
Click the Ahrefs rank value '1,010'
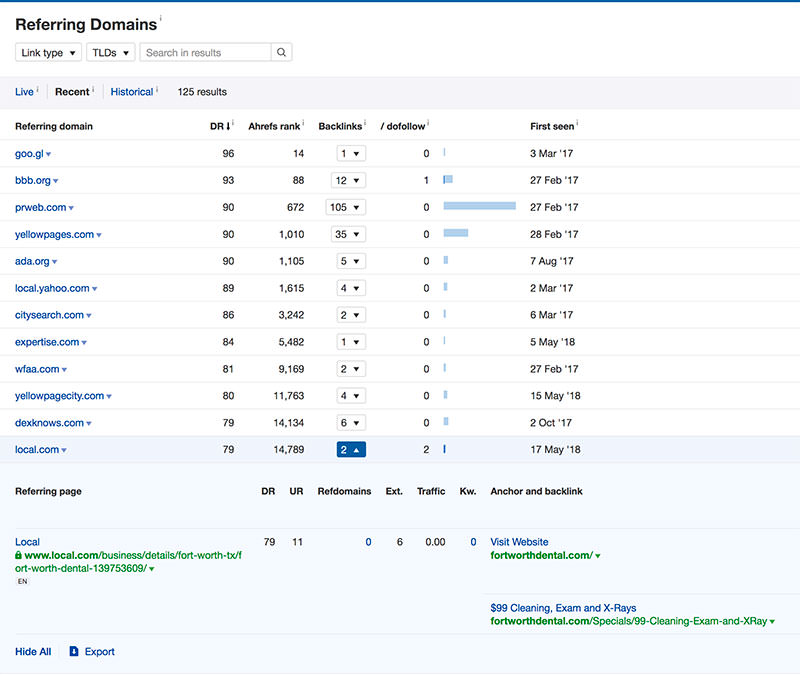coord(291,234)
